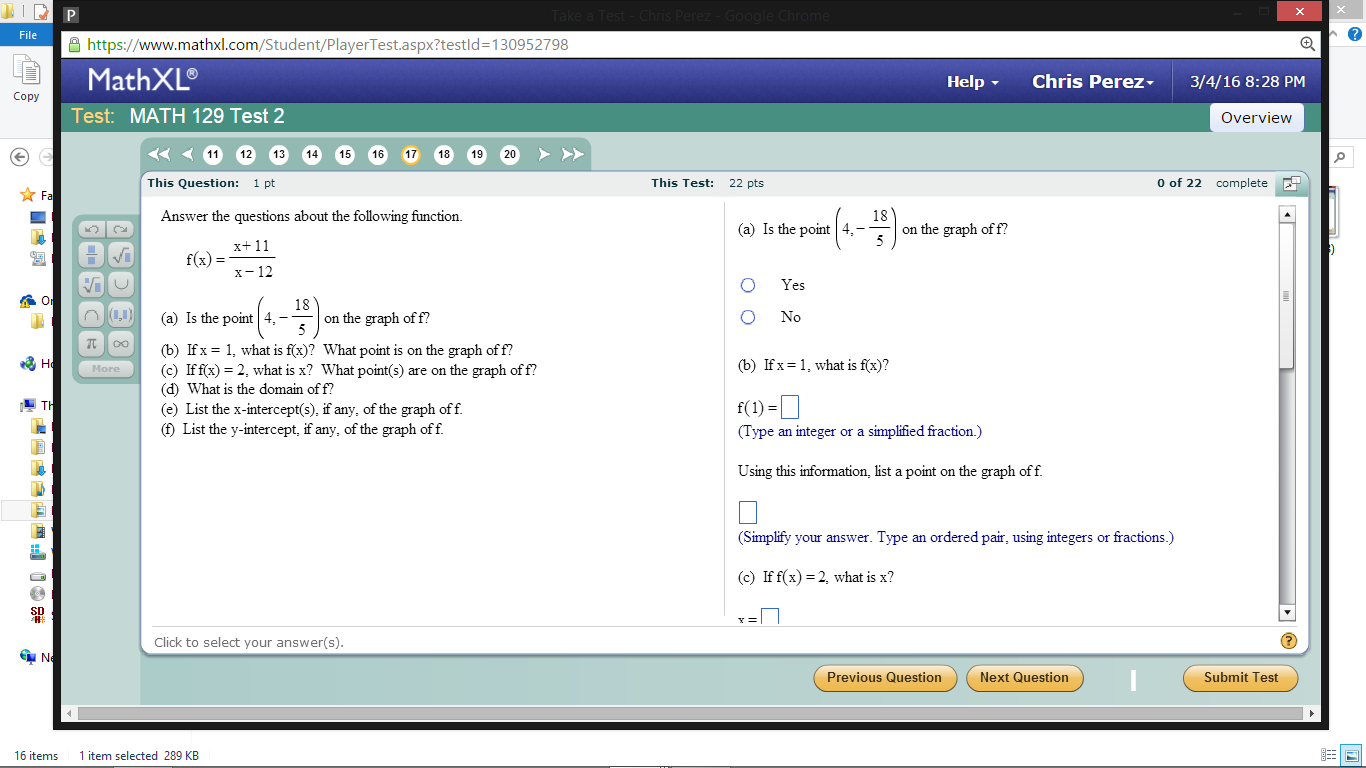The image size is (1366, 768).
Task: Open question 20
Action: coord(510,155)
